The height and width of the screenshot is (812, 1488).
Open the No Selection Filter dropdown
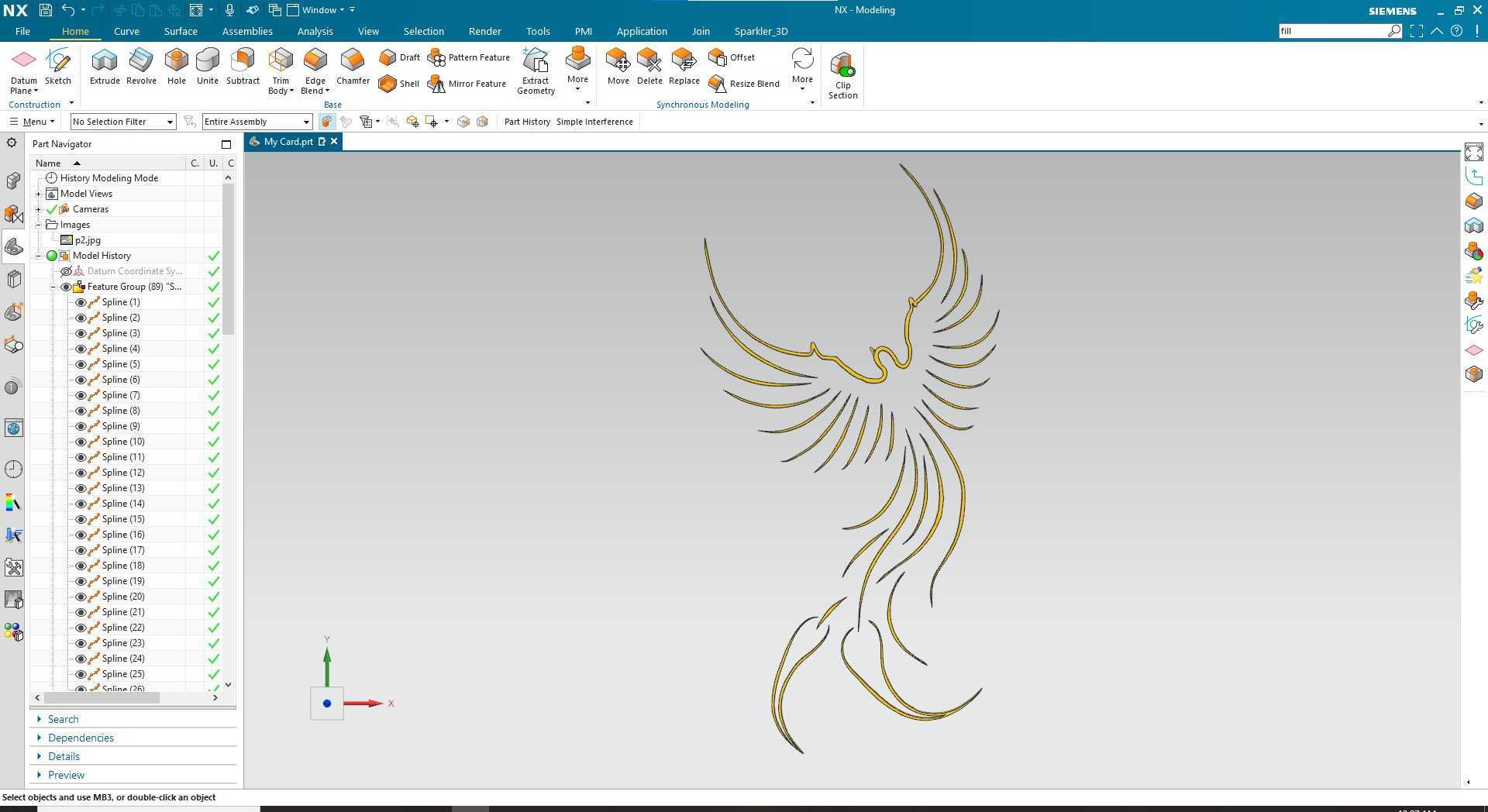[x=123, y=122]
